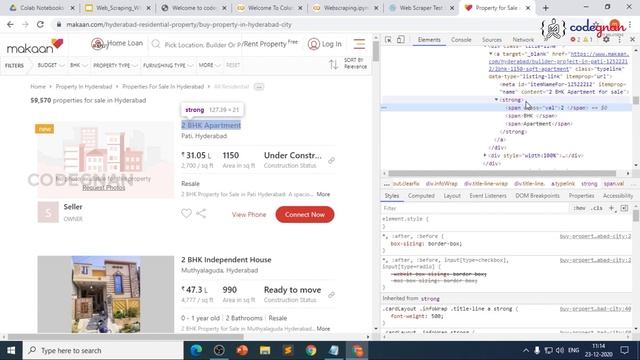Collapse the <strong> node in the DOM tree
The image size is (640, 360).
pos(496,100)
